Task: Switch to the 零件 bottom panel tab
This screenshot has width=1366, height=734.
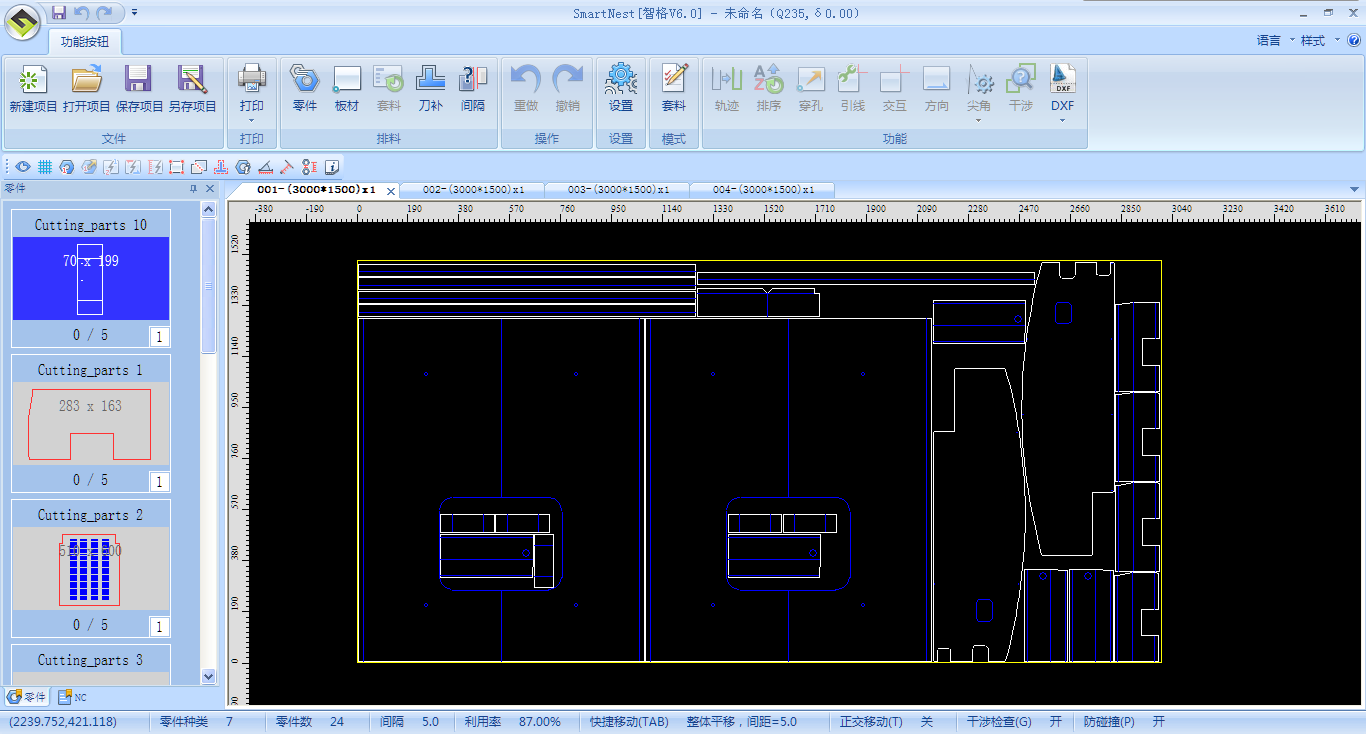Action: click(x=26, y=697)
